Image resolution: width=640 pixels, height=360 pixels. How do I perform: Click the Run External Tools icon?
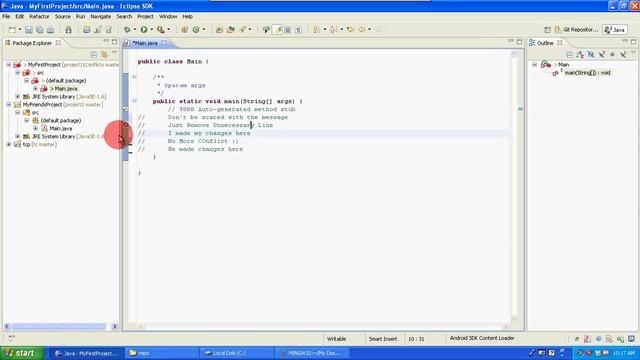coord(161,30)
